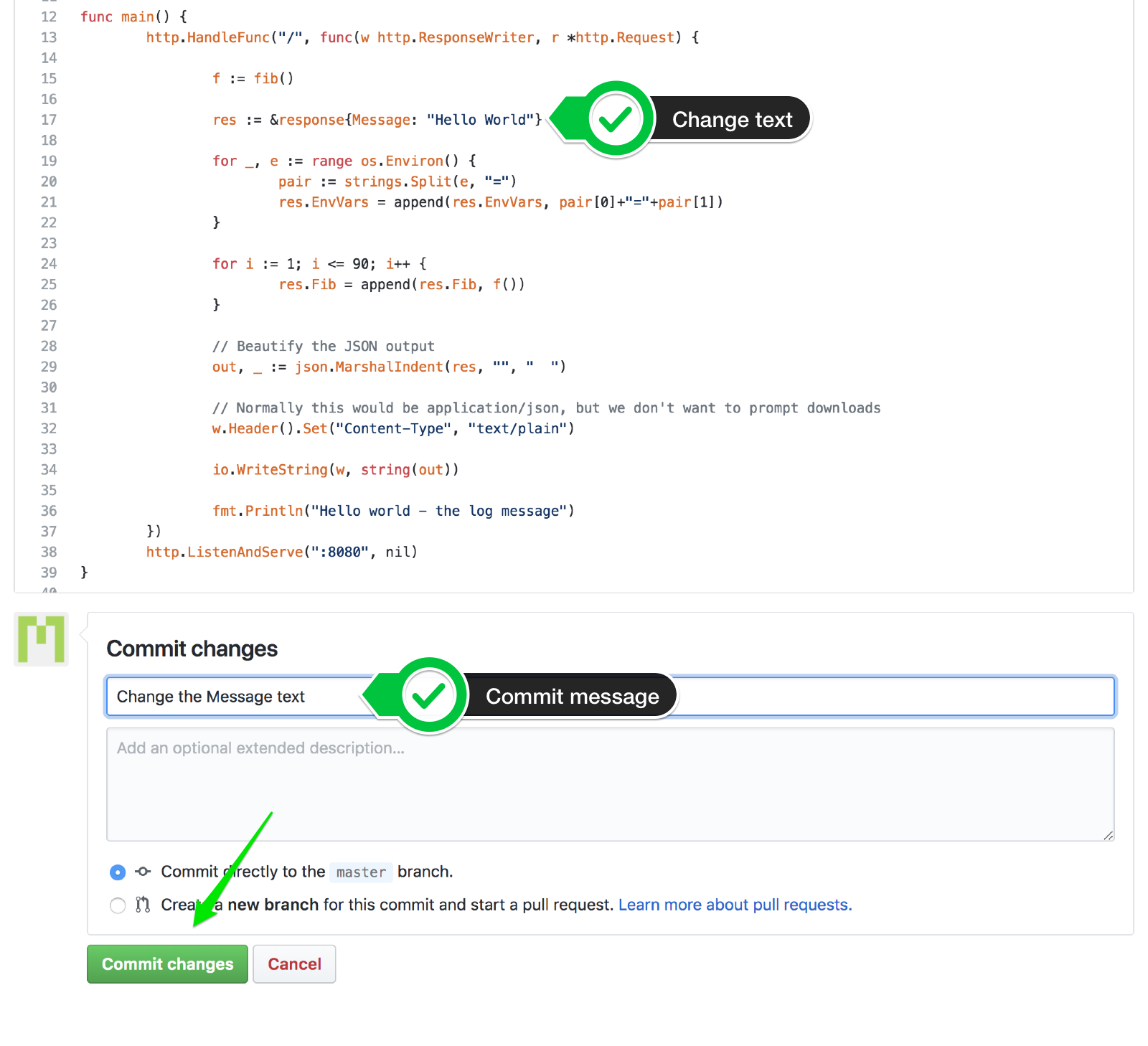
Task: Click the Cancel button
Action: point(294,963)
